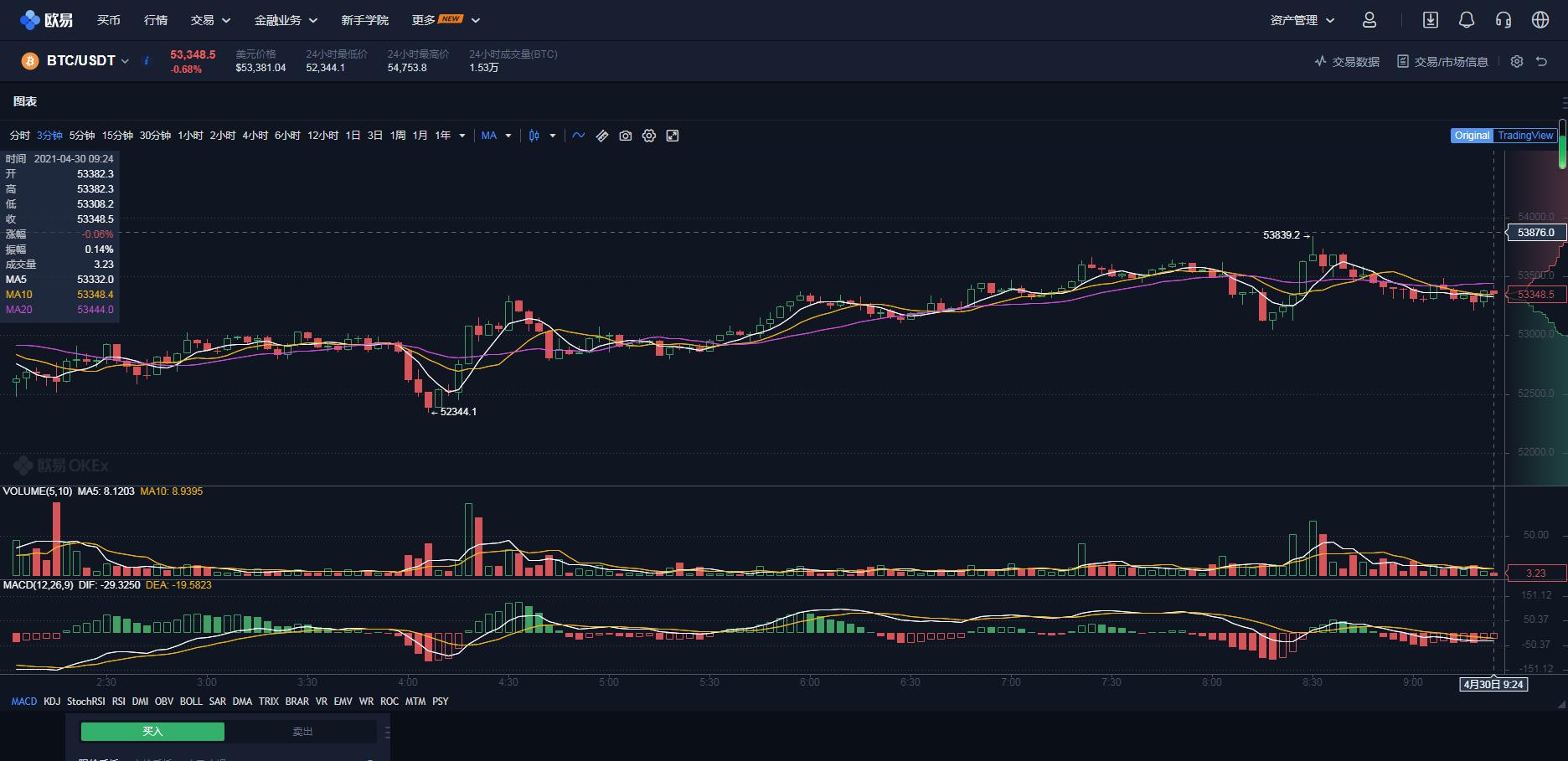Expand the 交易 menu
The image size is (1568, 761).
tap(210, 20)
